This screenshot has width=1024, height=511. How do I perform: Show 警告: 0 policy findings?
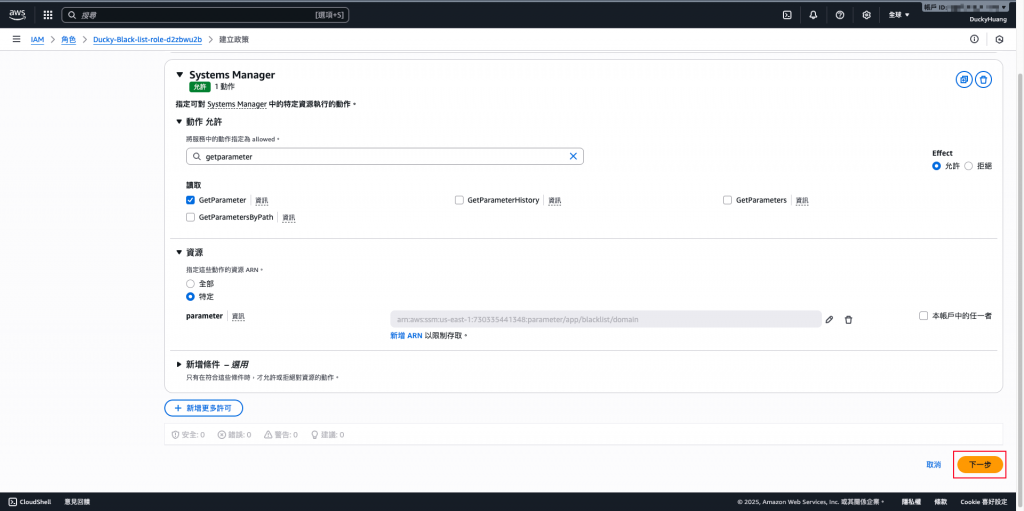click(x=281, y=435)
